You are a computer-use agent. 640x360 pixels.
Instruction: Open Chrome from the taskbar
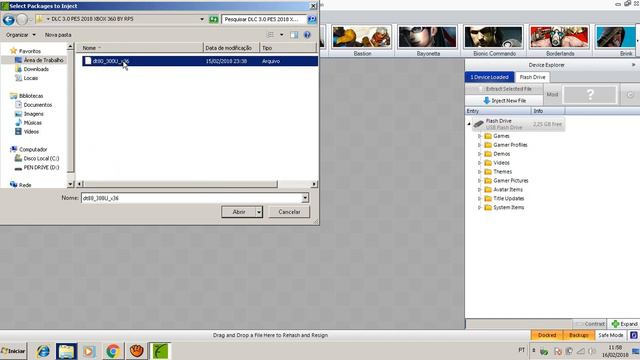(113, 351)
